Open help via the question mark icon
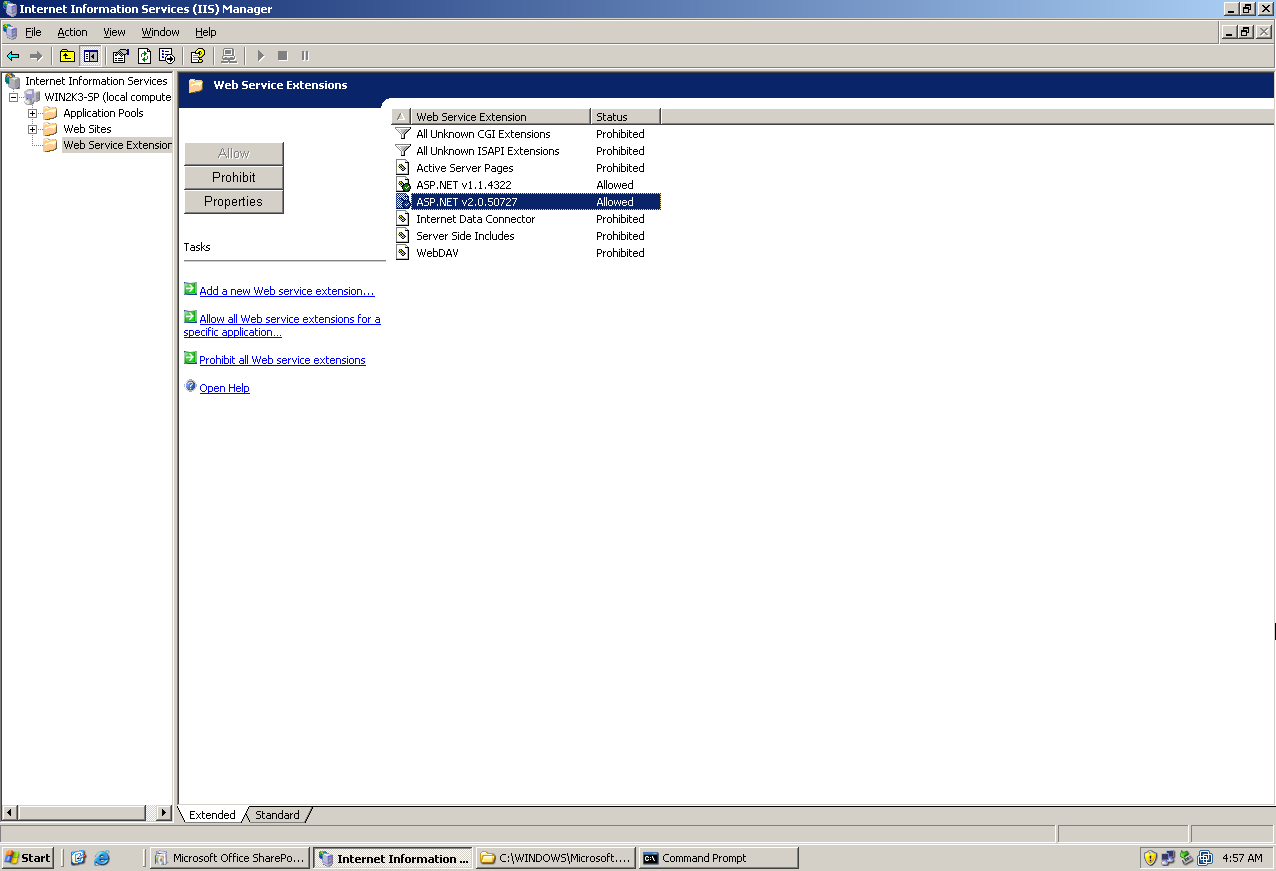The width and height of the screenshot is (1276, 871). [197, 56]
